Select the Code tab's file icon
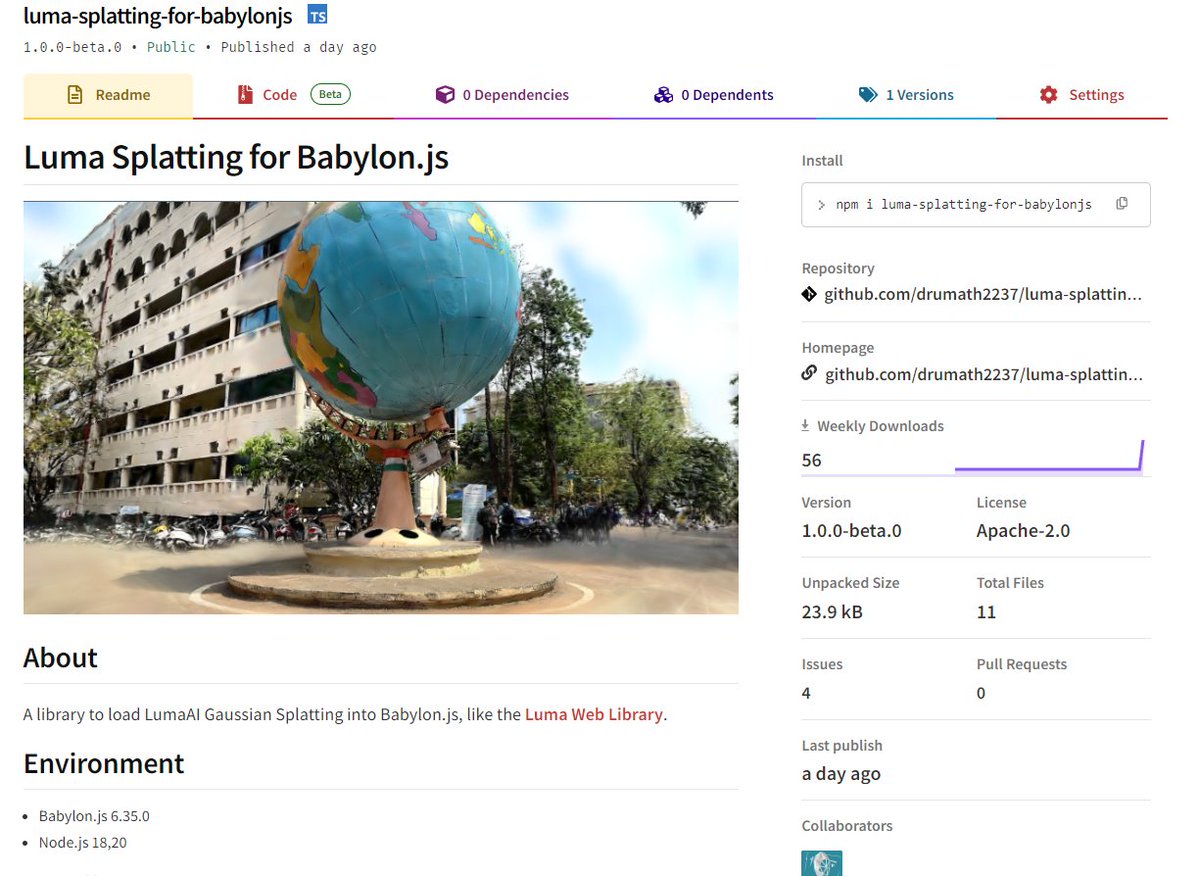Image resolution: width=1199 pixels, height=876 pixels. (x=243, y=94)
